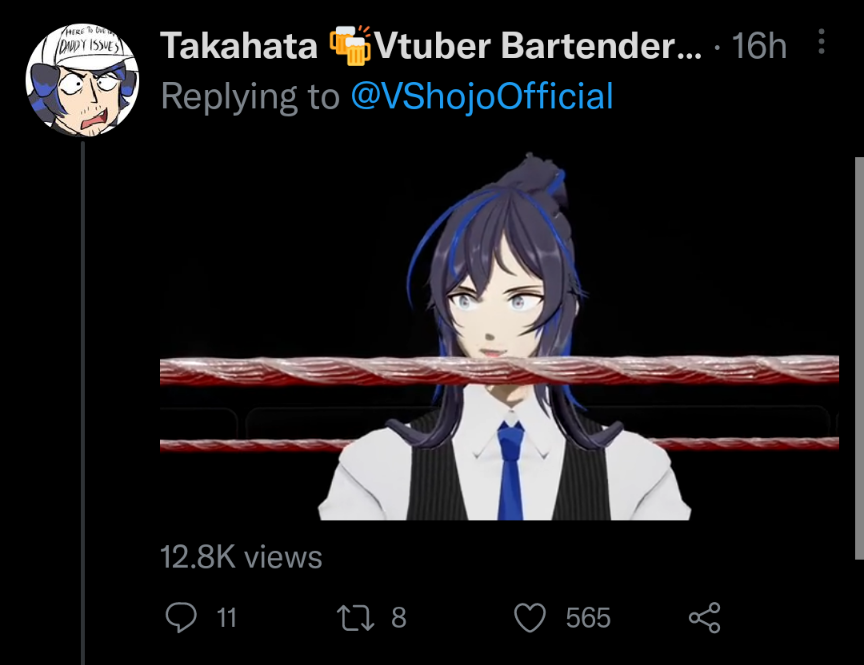Like the tweet with the heart icon
This screenshot has width=864, height=665.
pyautogui.click(x=530, y=617)
